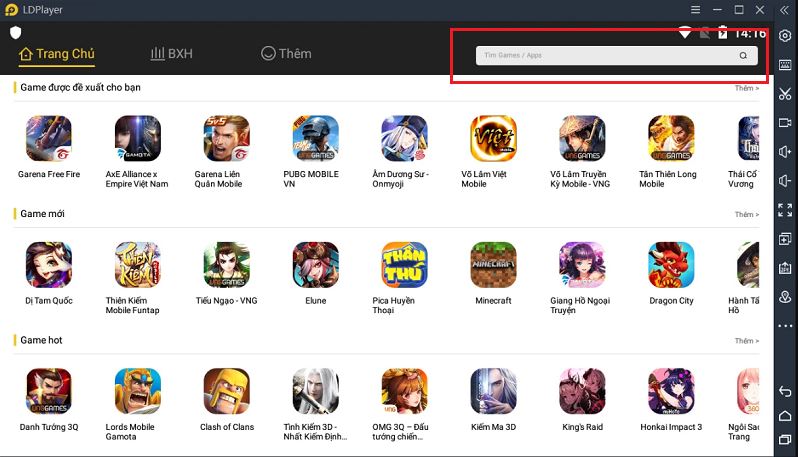Open OMG 3Q game icon
The height and width of the screenshot is (457, 798).
(404, 391)
